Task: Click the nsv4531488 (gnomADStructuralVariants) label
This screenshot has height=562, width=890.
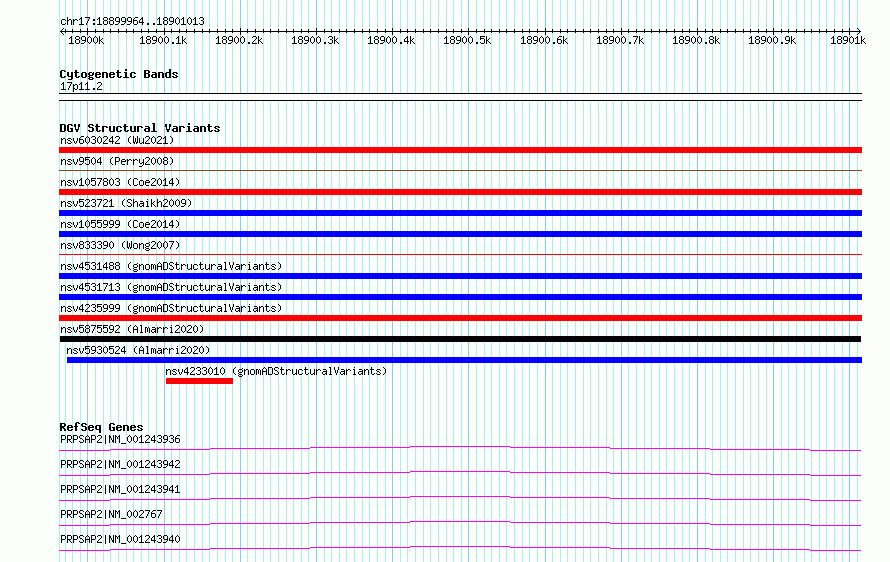Action: point(171,266)
